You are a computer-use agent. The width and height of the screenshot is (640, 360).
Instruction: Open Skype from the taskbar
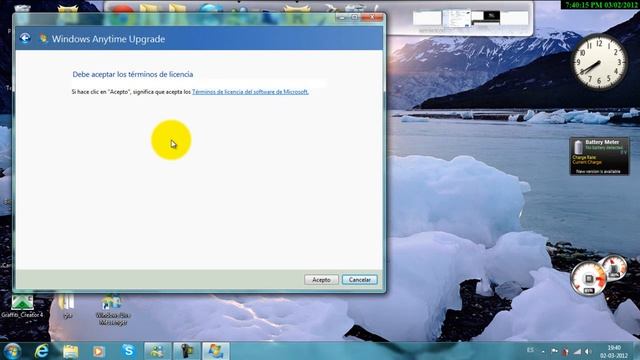[129, 351]
